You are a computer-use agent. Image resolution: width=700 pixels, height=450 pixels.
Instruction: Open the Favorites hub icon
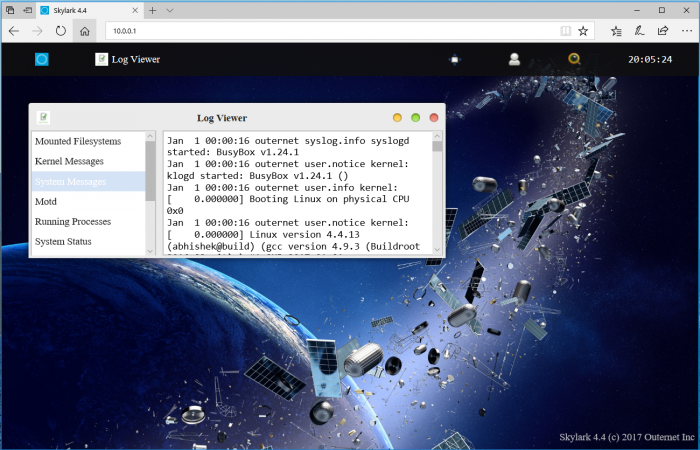point(616,31)
